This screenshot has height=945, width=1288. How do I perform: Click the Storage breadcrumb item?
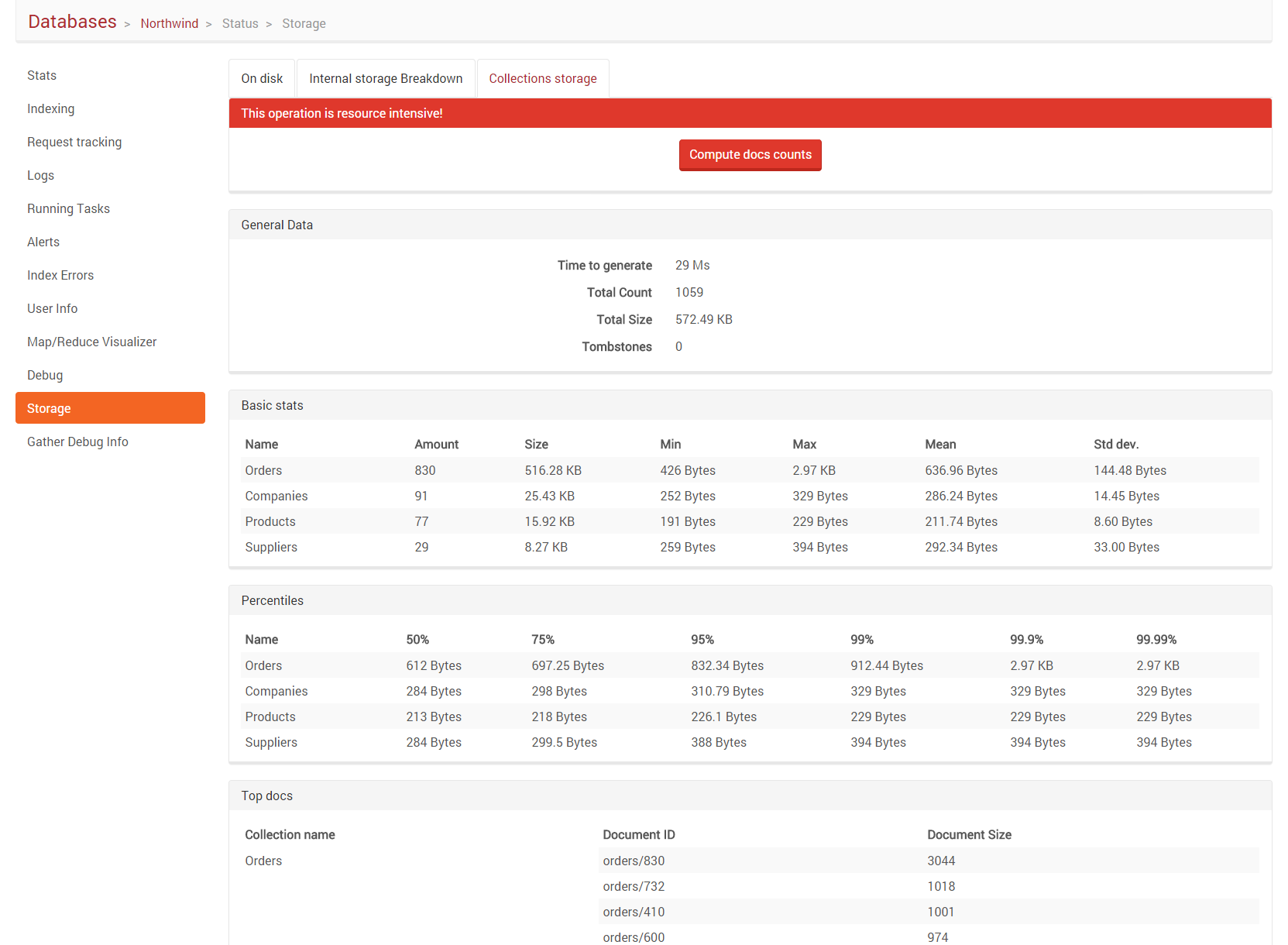click(x=304, y=23)
